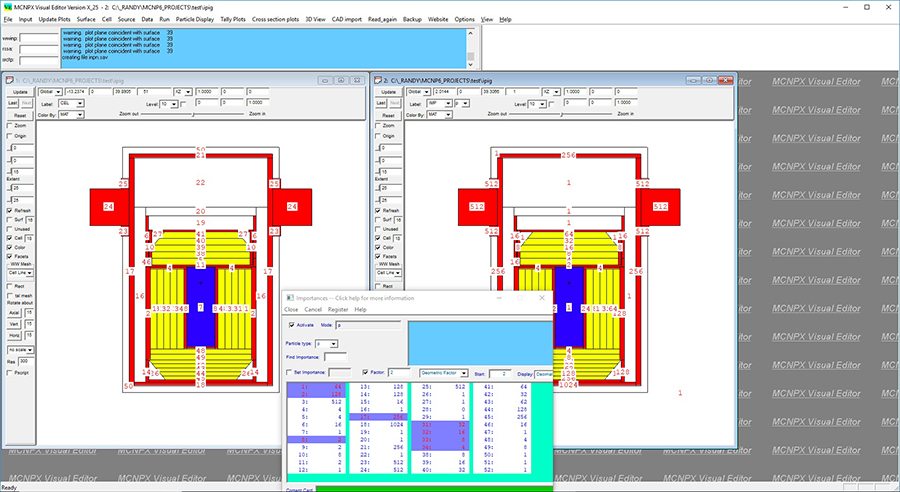The image size is (900, 492).
Task: Click zoom slider in plot window 2
Action: (561, 114)
